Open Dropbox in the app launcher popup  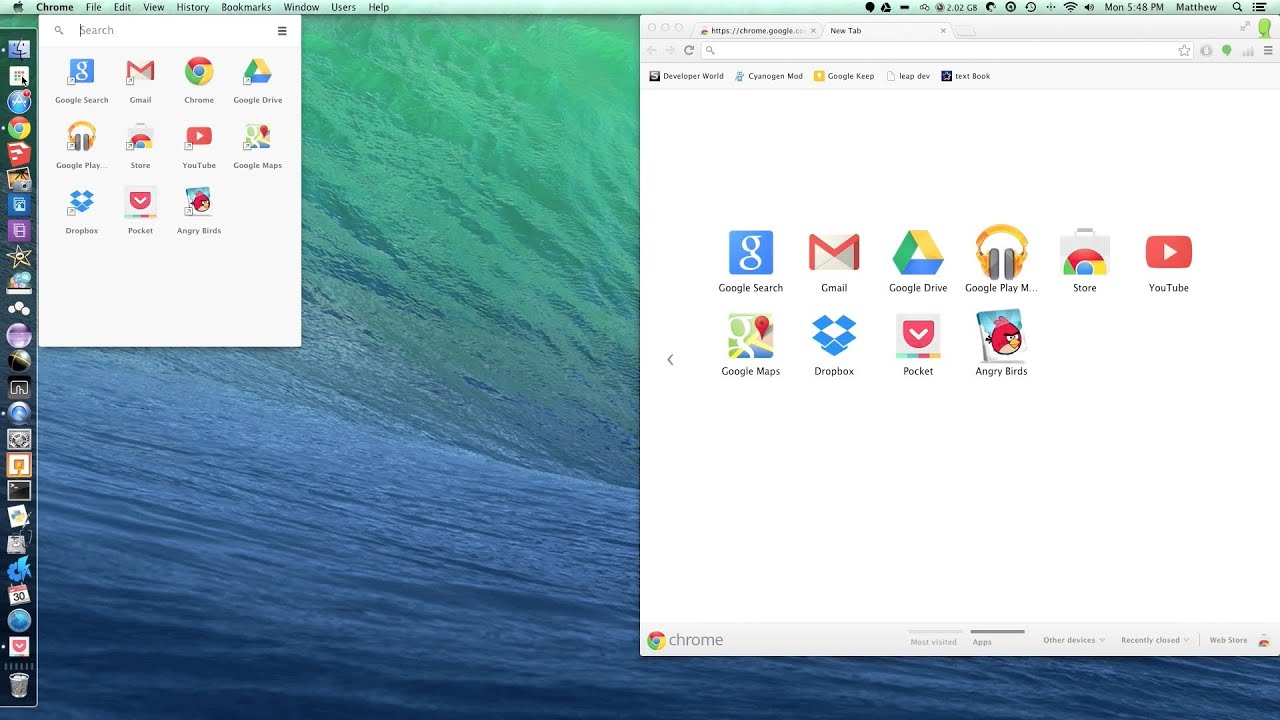coord(82,210)
